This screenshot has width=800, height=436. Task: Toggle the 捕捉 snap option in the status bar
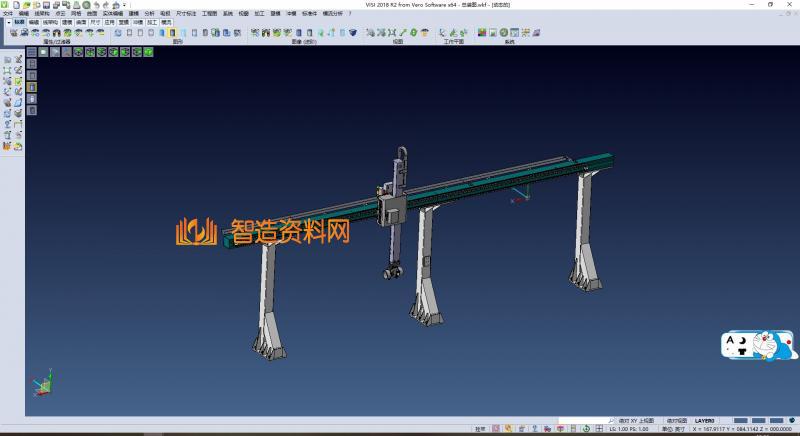tap(480, 429)
